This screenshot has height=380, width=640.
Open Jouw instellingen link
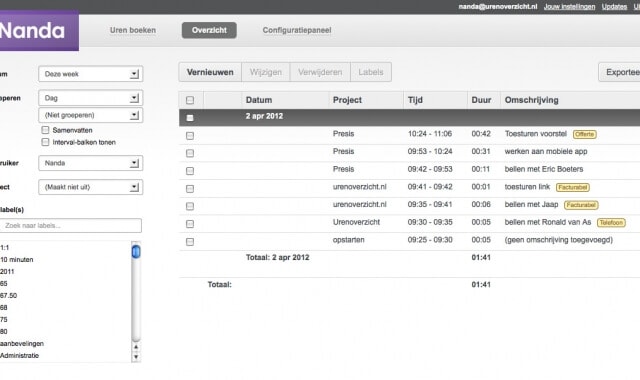click(569, 7)
